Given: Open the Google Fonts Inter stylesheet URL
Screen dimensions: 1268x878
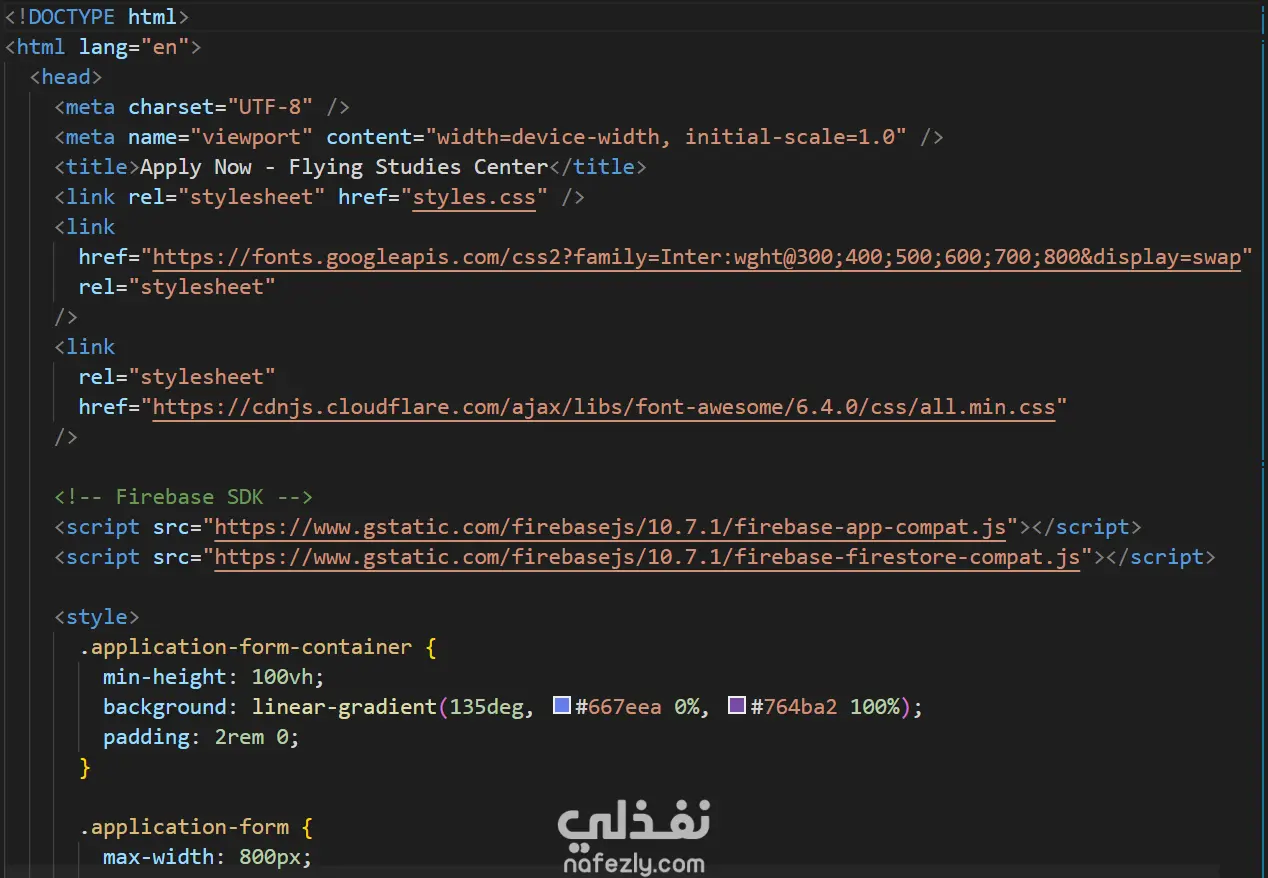Looking at the screenshot, I should (696, 257).
